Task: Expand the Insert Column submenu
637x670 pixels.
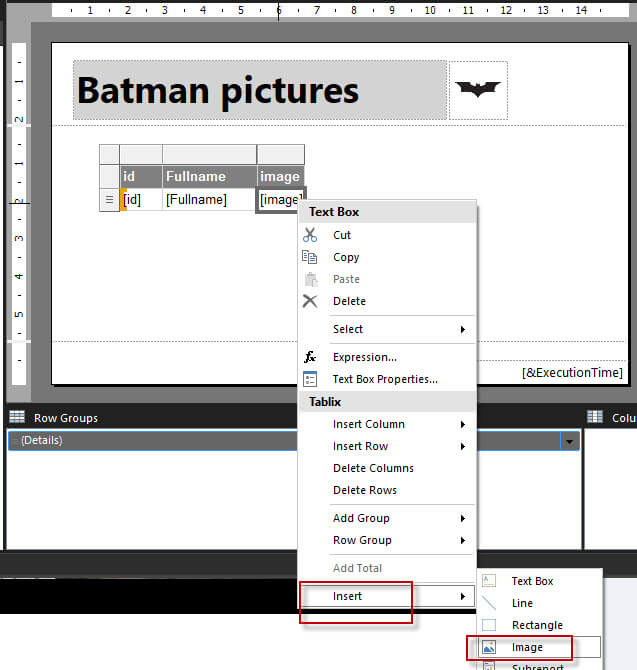Action: pos(388,424)
